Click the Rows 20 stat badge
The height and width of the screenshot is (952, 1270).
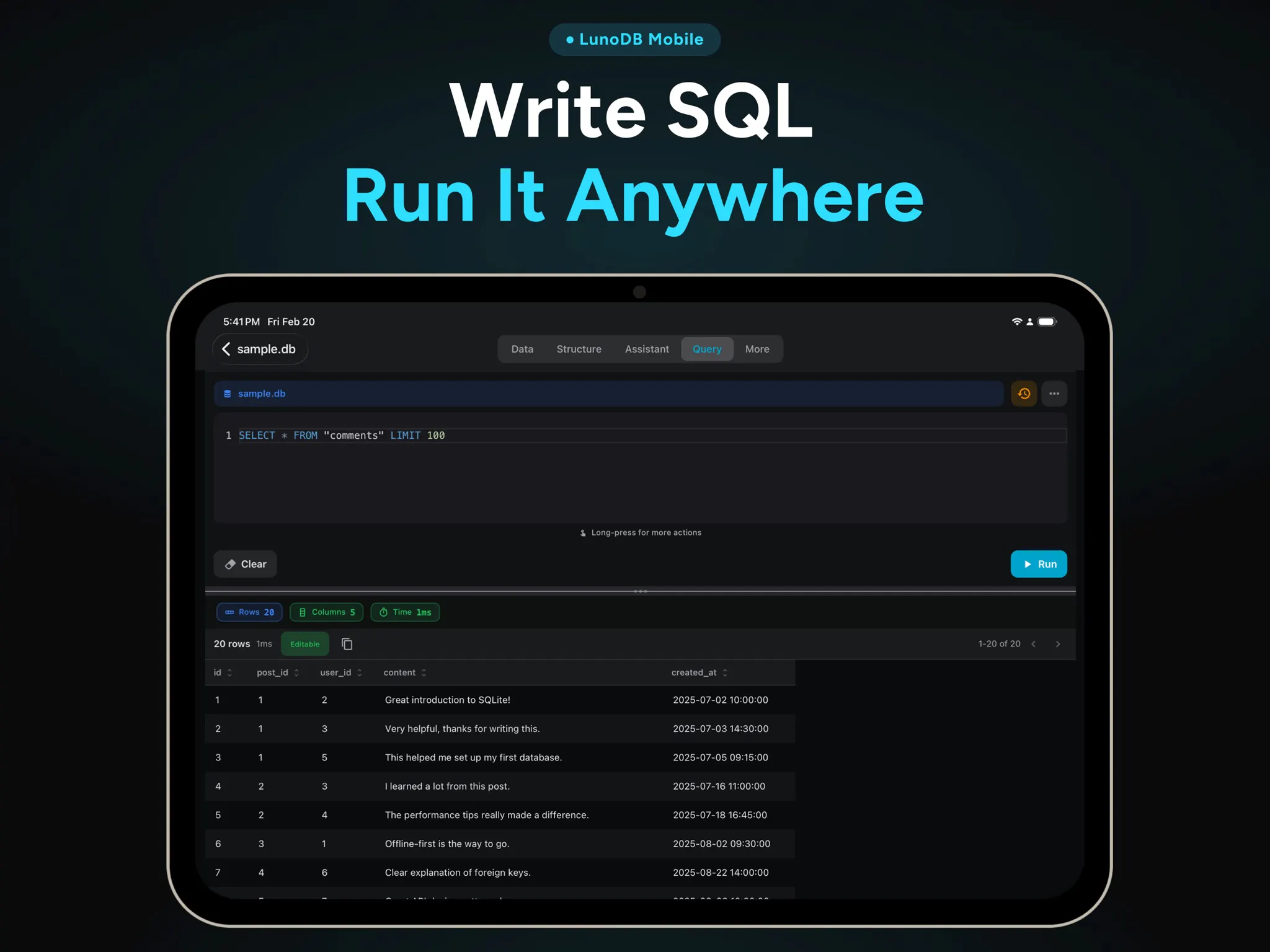point(249,612)
